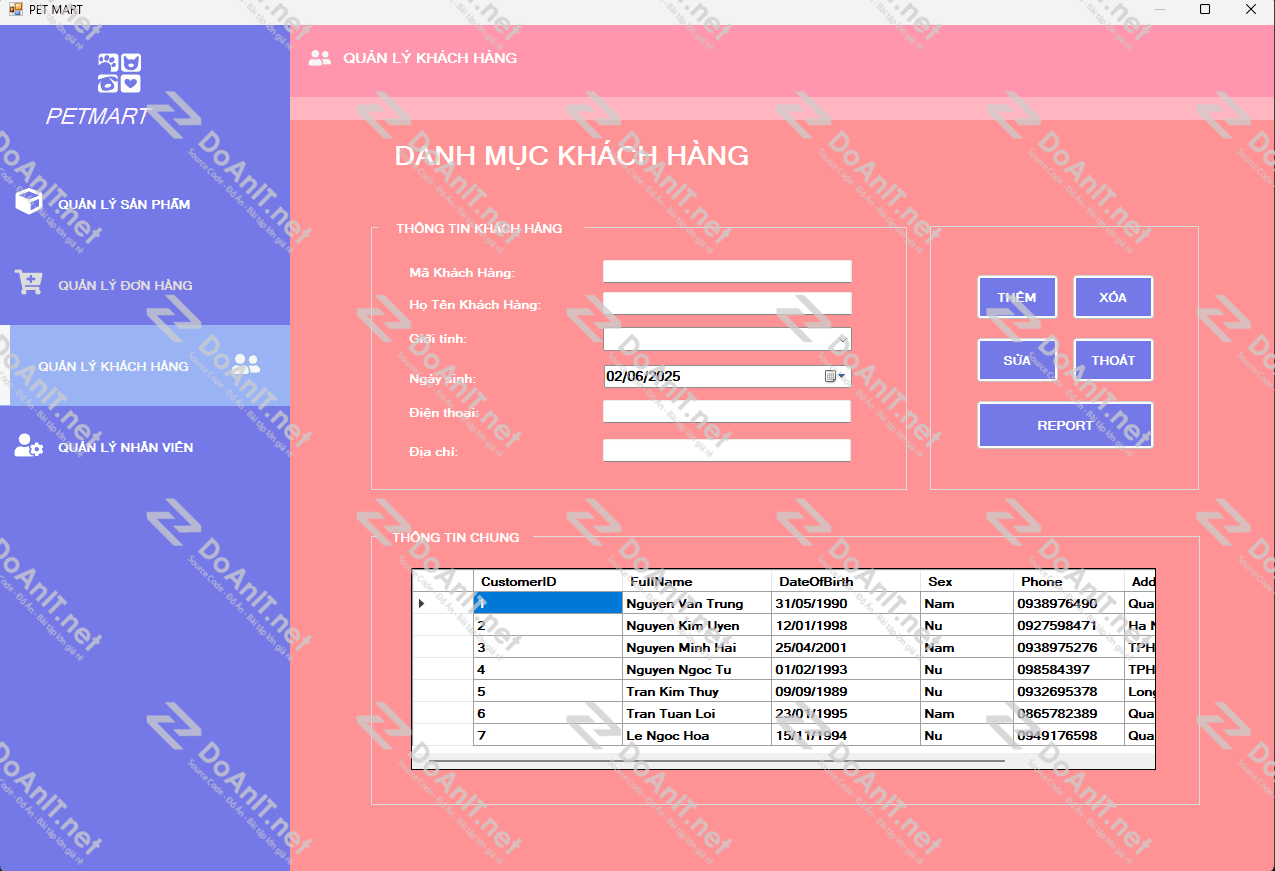Click the REPORT button
The image size is (1275, 871).
(x=1065, y=425)
